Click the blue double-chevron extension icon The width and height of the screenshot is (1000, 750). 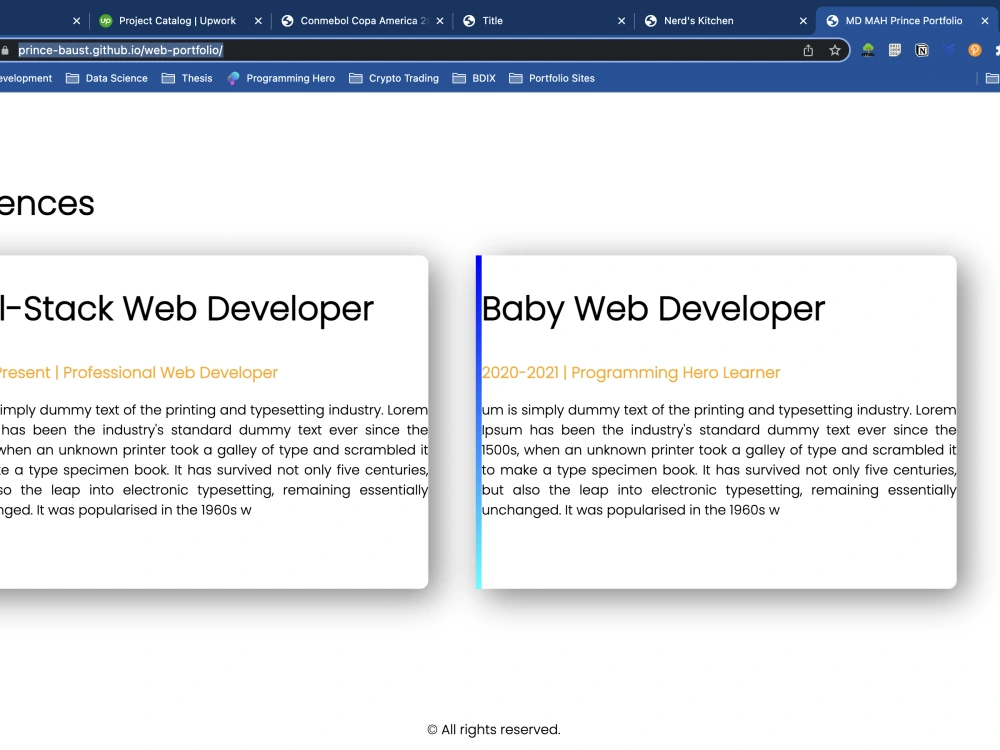coord(948,50)
